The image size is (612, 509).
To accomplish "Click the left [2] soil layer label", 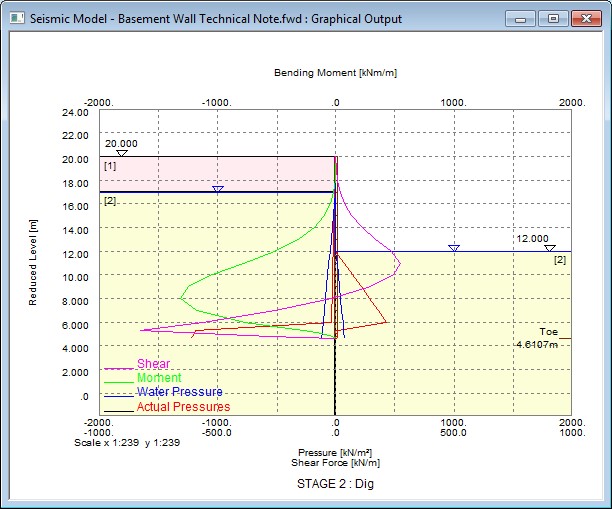I will tap(110, 201).
